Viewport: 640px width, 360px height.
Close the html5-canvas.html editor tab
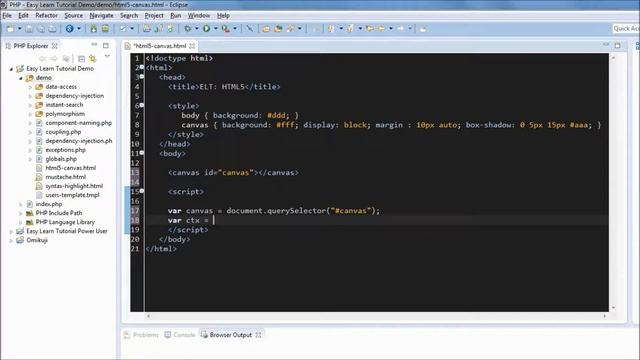(192, 46)
